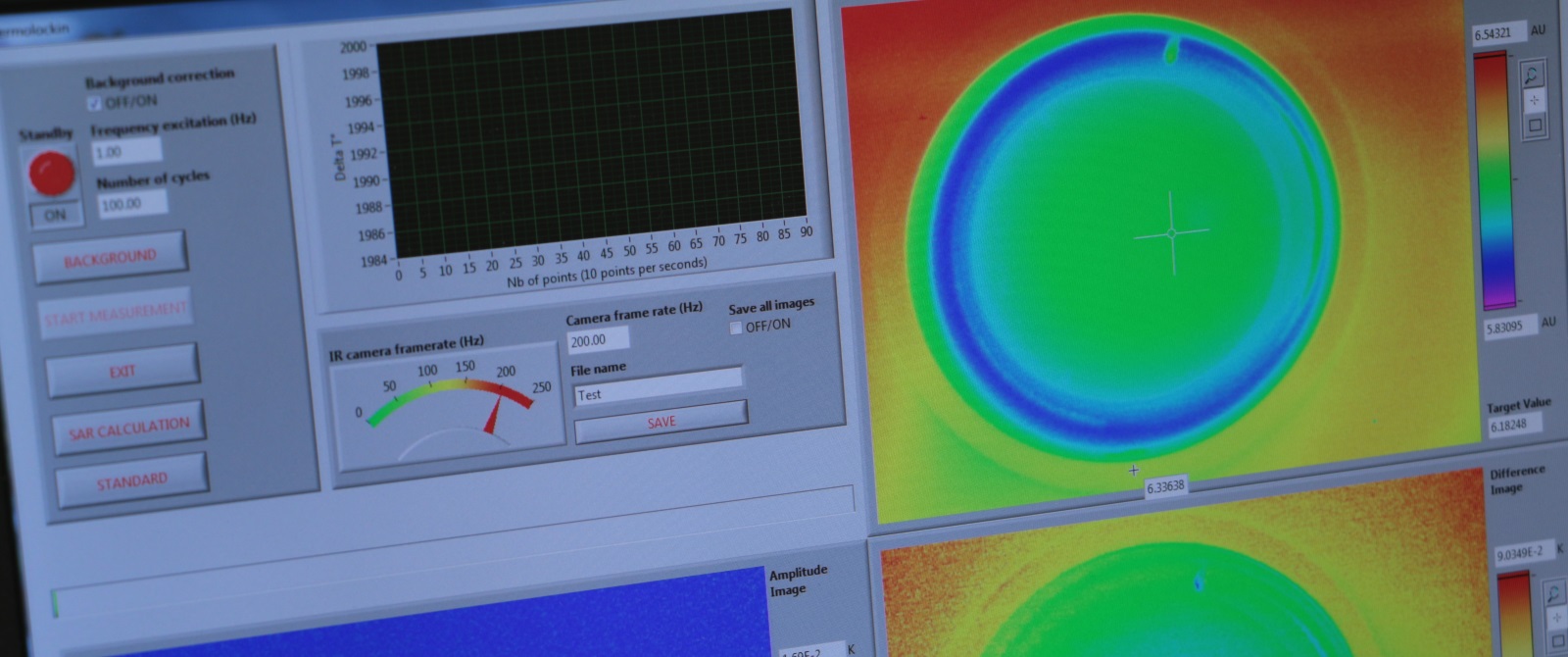Click the color scale minimum value 5.83095
The image size is (1568, 657).
(1510, 327)
